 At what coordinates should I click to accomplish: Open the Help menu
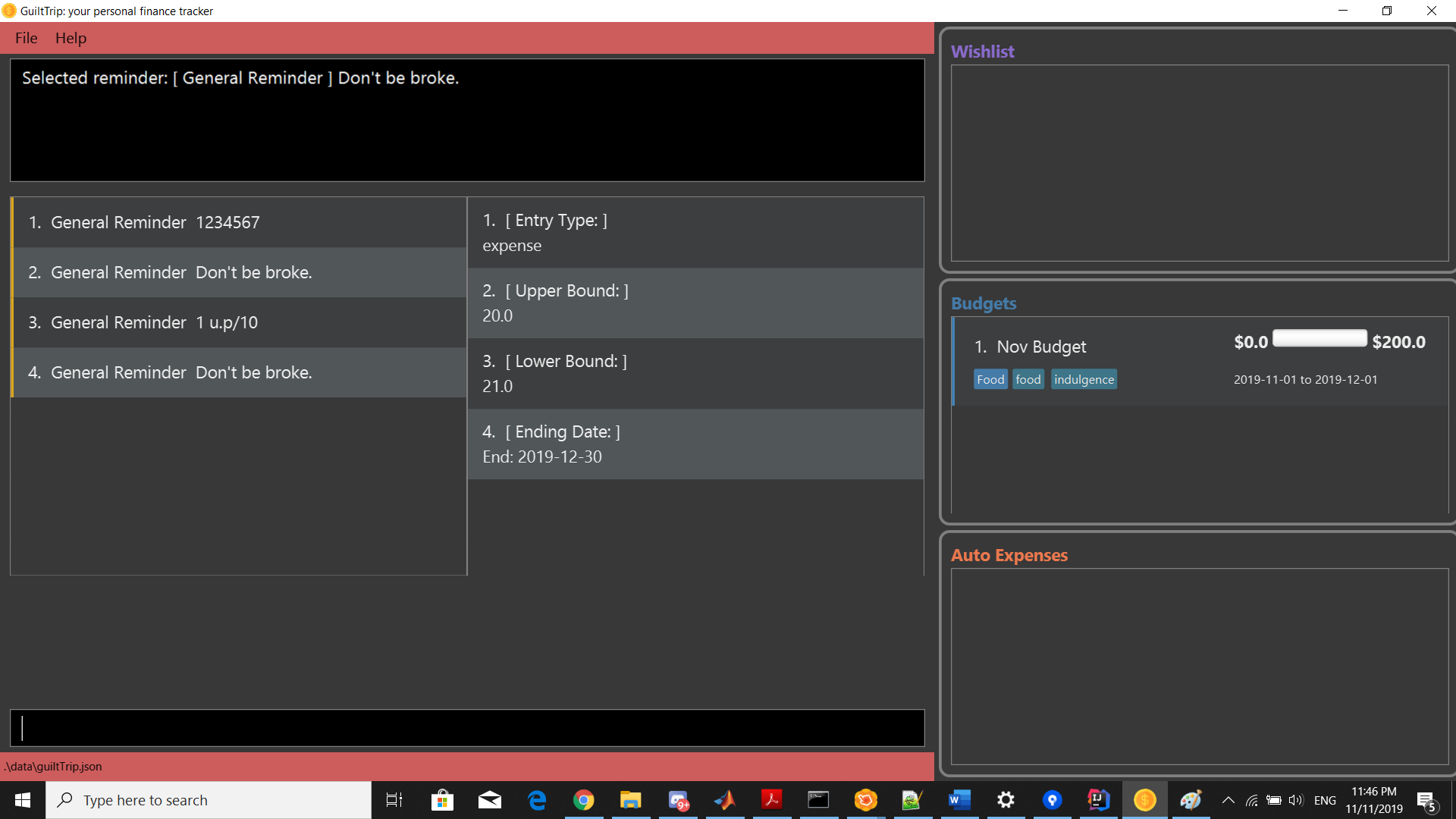click(68, 38)
